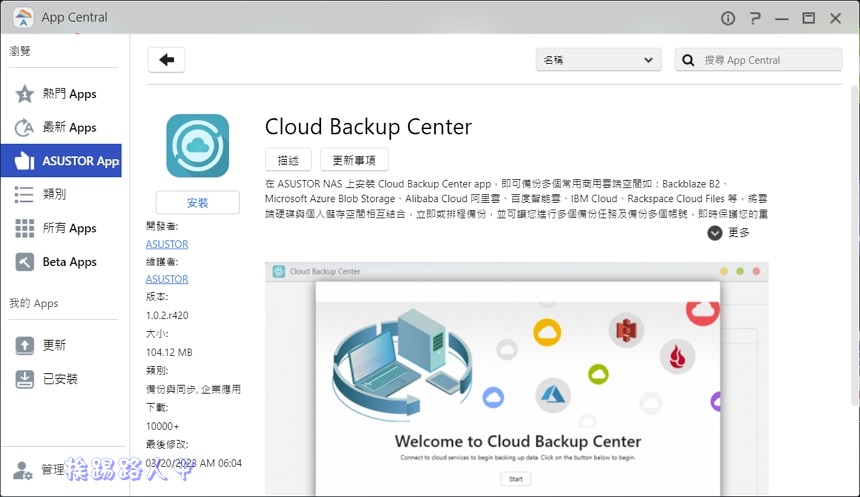Viewport: 860px width, 497px height.
Task: Click size value 104.12 MB
Action: click(x=169, y=352)
